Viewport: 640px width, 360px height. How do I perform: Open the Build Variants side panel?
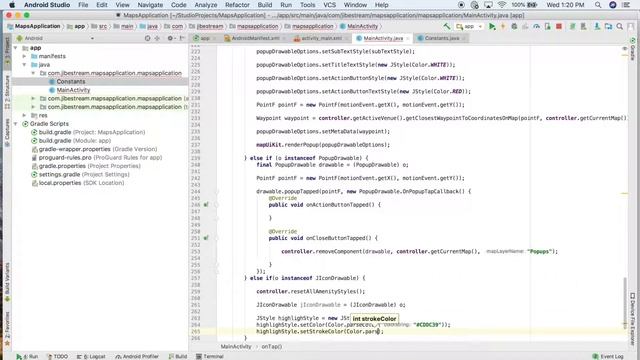coord(7,282)
